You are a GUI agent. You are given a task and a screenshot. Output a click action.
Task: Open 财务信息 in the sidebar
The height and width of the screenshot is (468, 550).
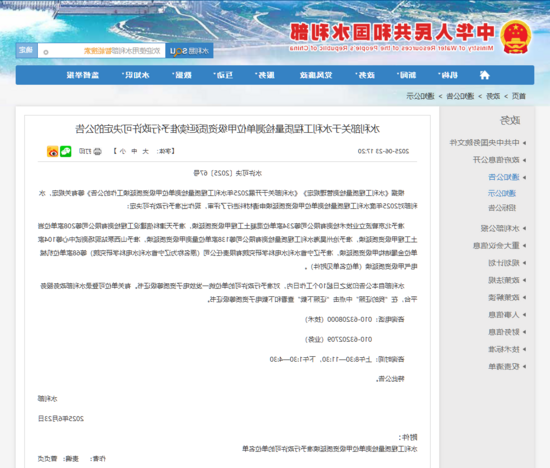pyautogui.click(x=504, y=332)
